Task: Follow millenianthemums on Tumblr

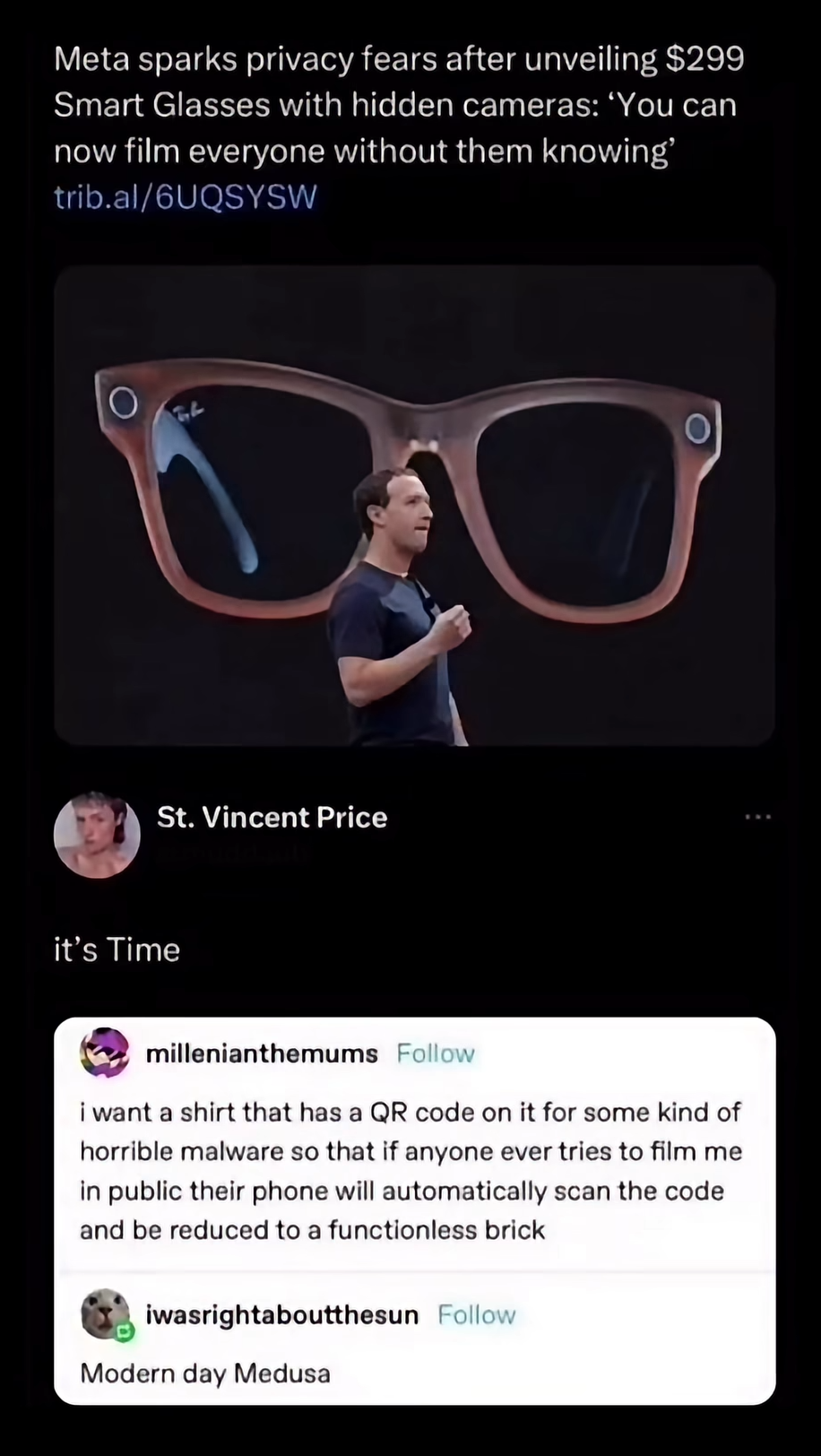Action: tap(436, 1053)
